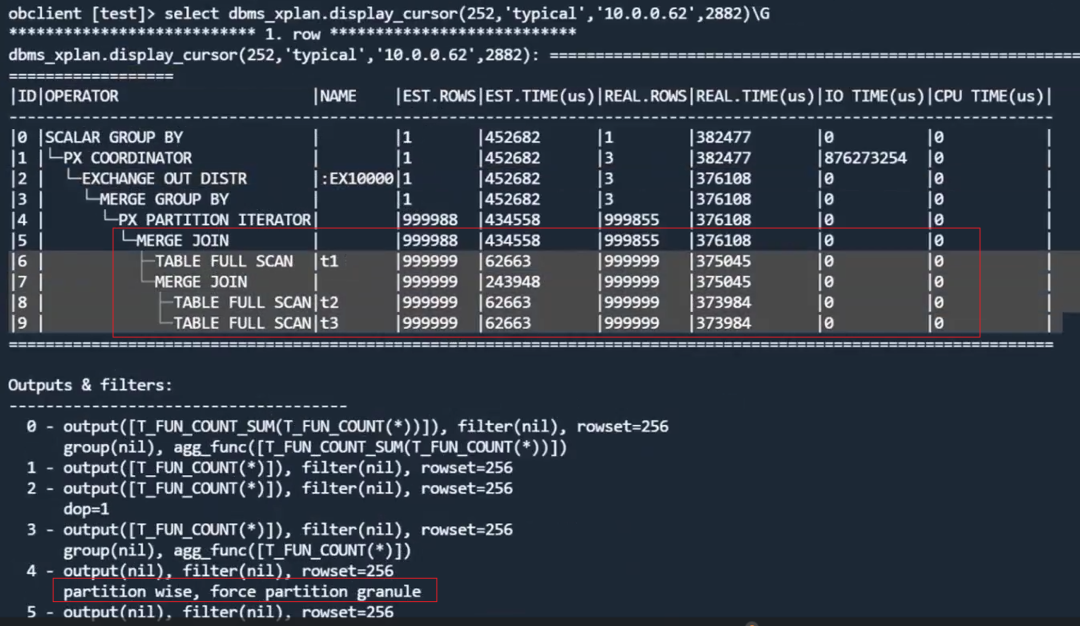
Task: Click output line 0 with T_FUN_COUNT_SUM
Action: [347, 427]
